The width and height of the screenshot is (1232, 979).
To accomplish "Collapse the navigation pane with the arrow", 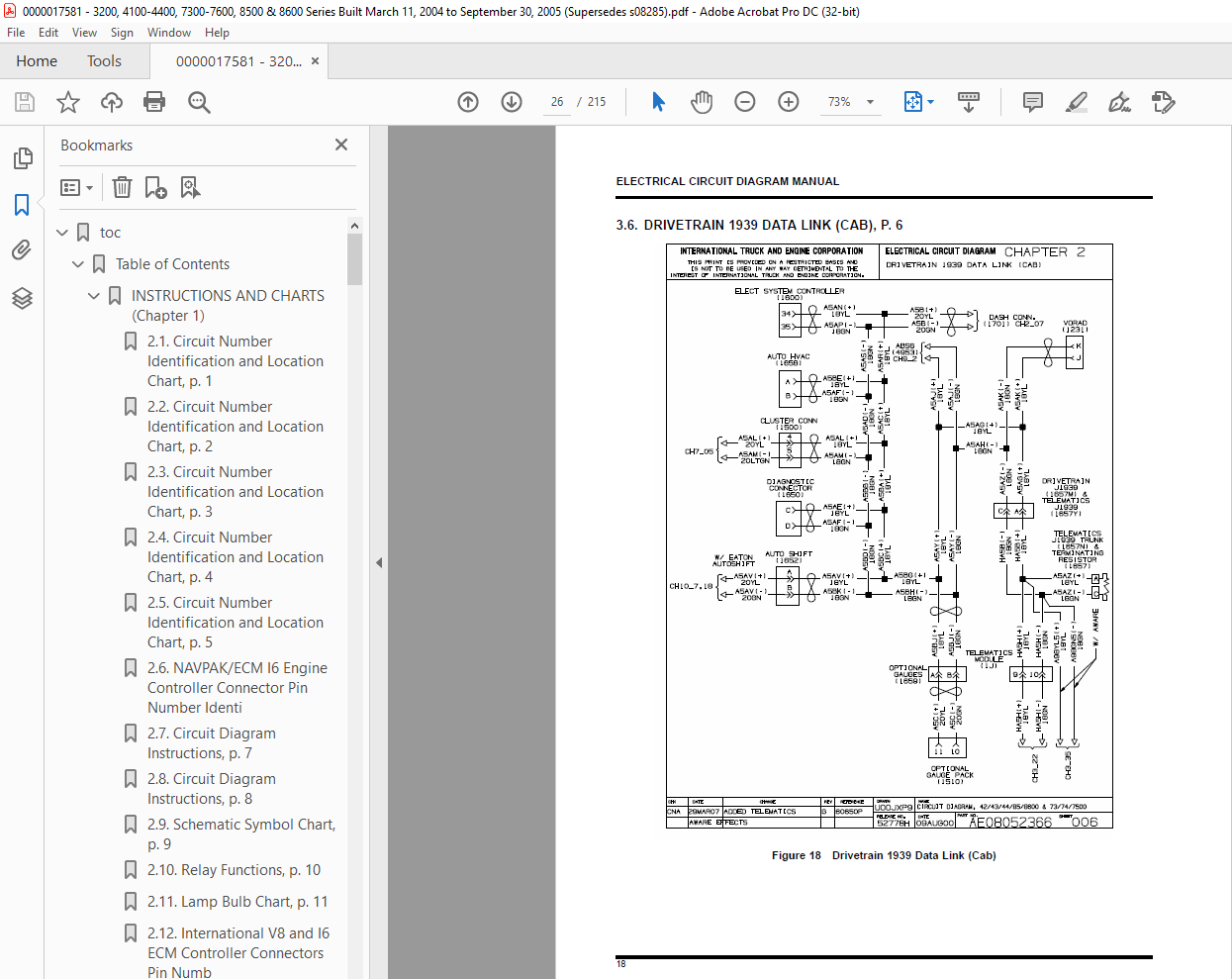I will 379,562.
